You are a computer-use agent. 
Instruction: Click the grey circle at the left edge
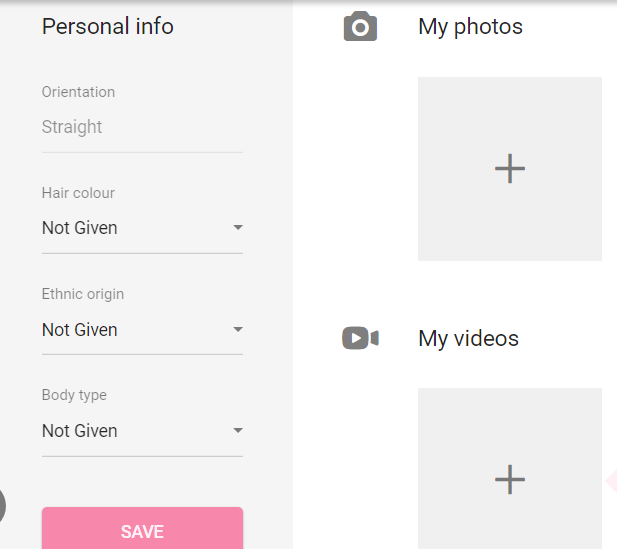pos(2,506)
